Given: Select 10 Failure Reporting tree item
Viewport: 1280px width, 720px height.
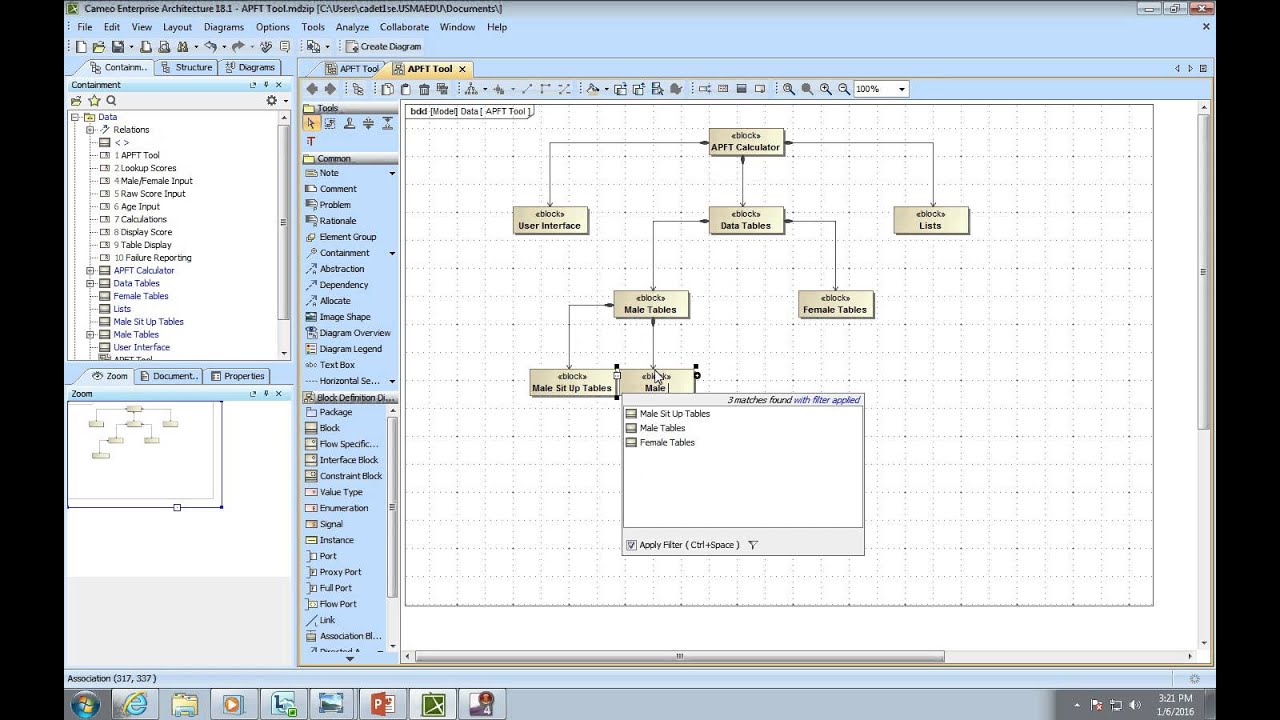Looking at the screenshot, I should (x=152, y=258).
